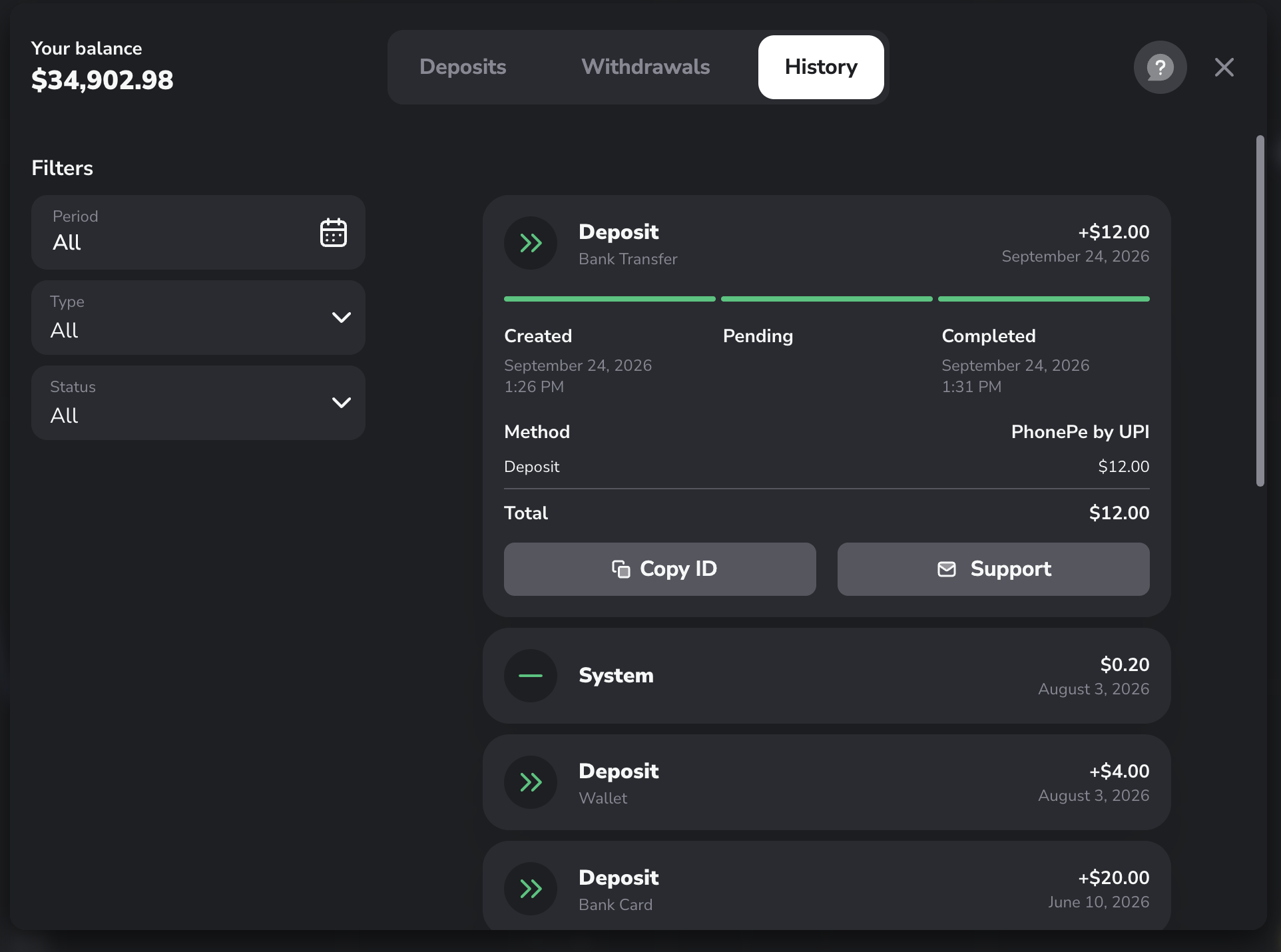Select the History tab
Image resolution: width=1281 pixels, height=952 pixels.
click(x=821, y=67)
